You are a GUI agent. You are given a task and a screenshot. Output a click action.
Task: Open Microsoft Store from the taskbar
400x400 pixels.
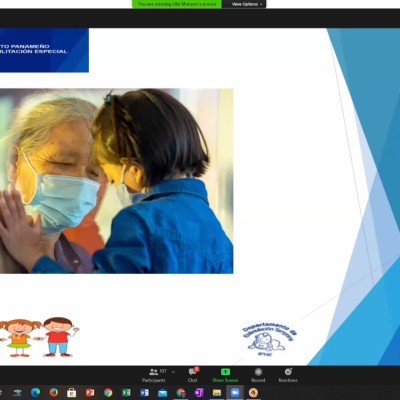(71, 393)
